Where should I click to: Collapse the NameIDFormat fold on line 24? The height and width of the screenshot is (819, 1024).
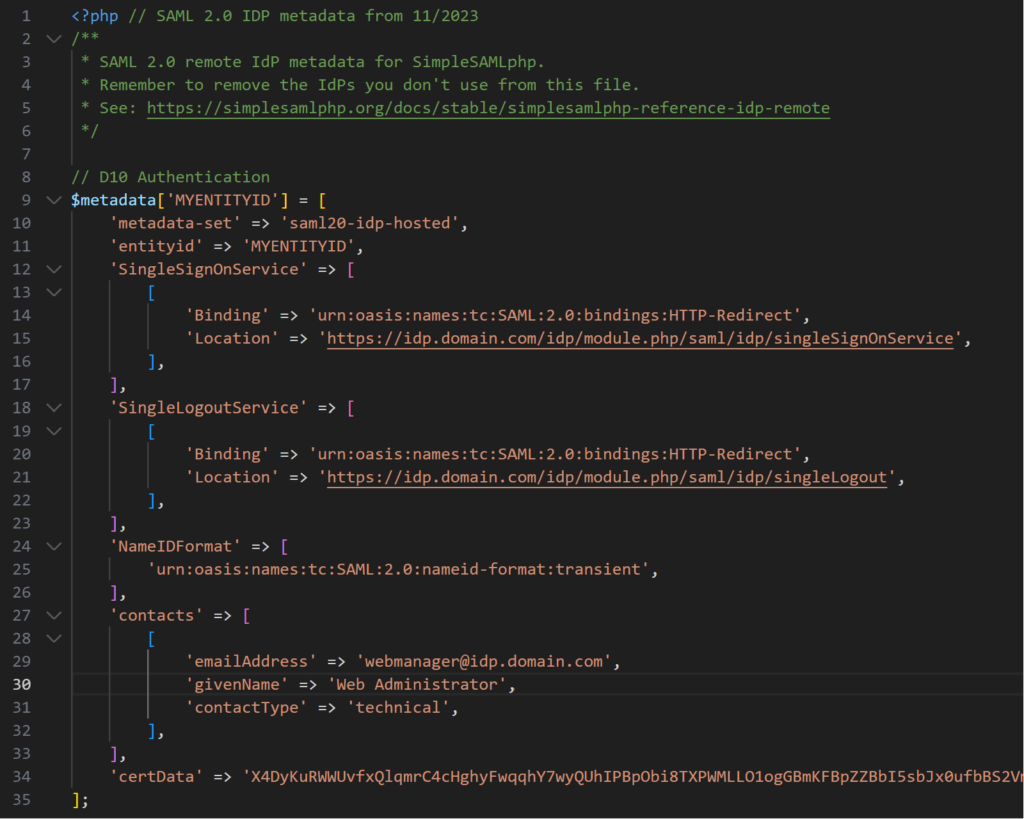coord(54,546)
